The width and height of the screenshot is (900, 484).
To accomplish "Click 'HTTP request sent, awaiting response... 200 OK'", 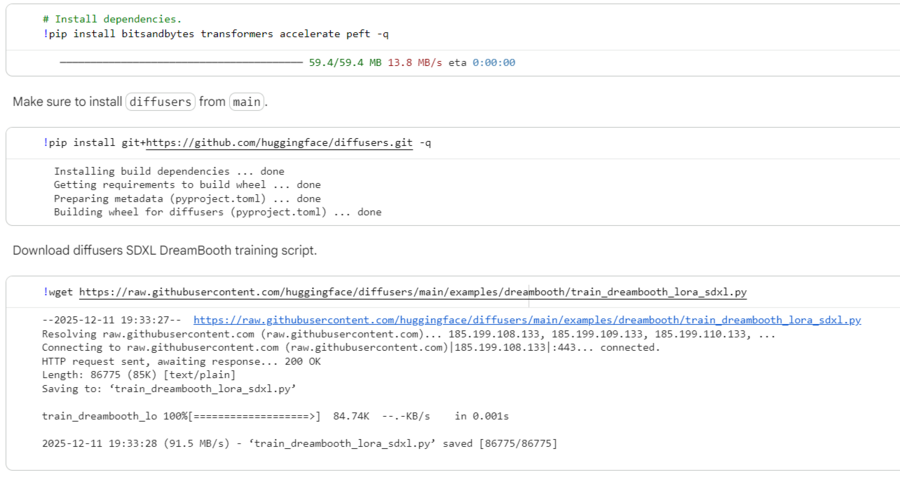I will (181, 361).
